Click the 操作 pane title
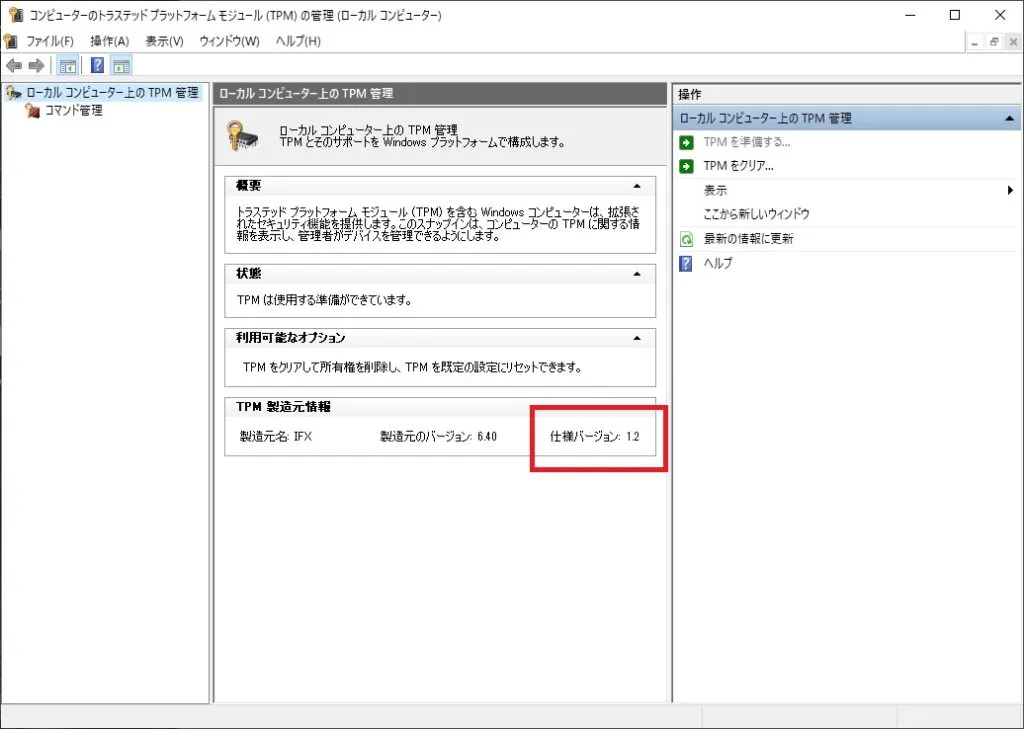The image size is (1024, 729). click(x=690, y=95)
